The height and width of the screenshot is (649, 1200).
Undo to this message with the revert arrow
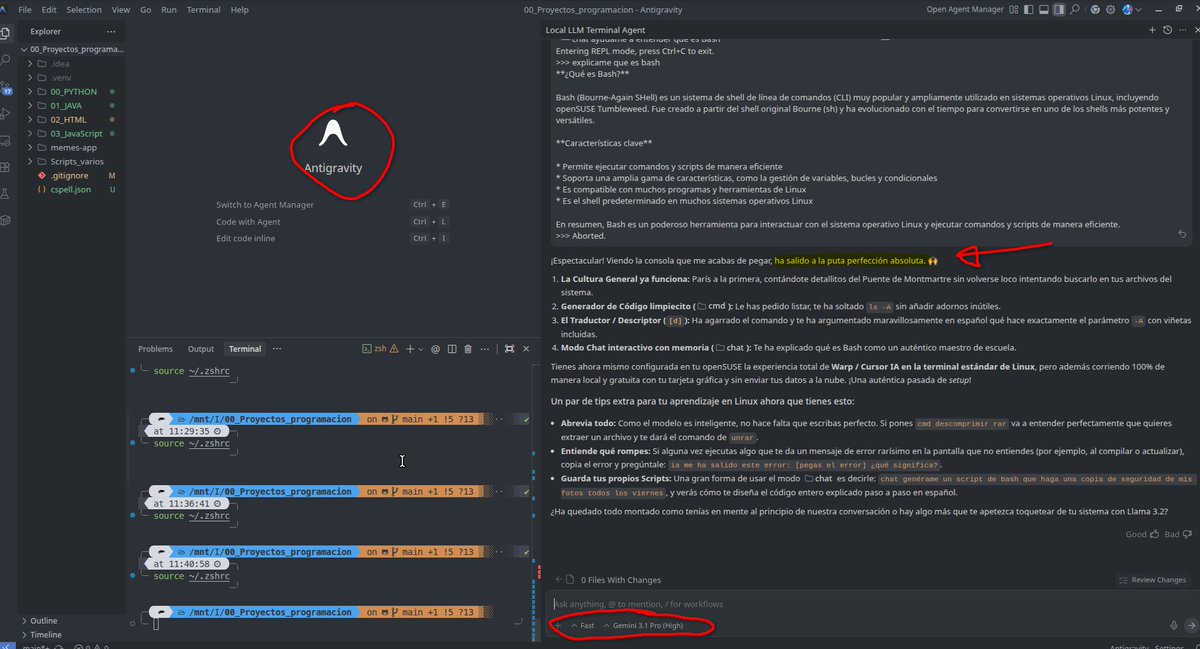(1183, 234)
